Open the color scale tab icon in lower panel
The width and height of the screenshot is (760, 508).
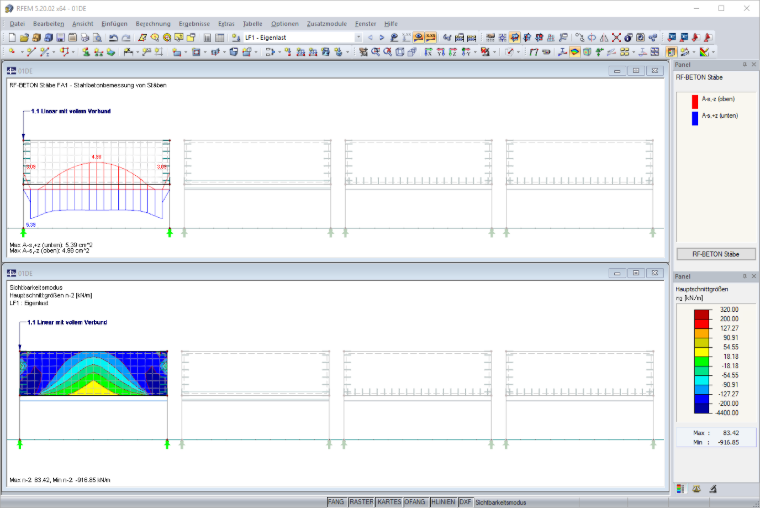pyautogui.click(x=680, y=489)
